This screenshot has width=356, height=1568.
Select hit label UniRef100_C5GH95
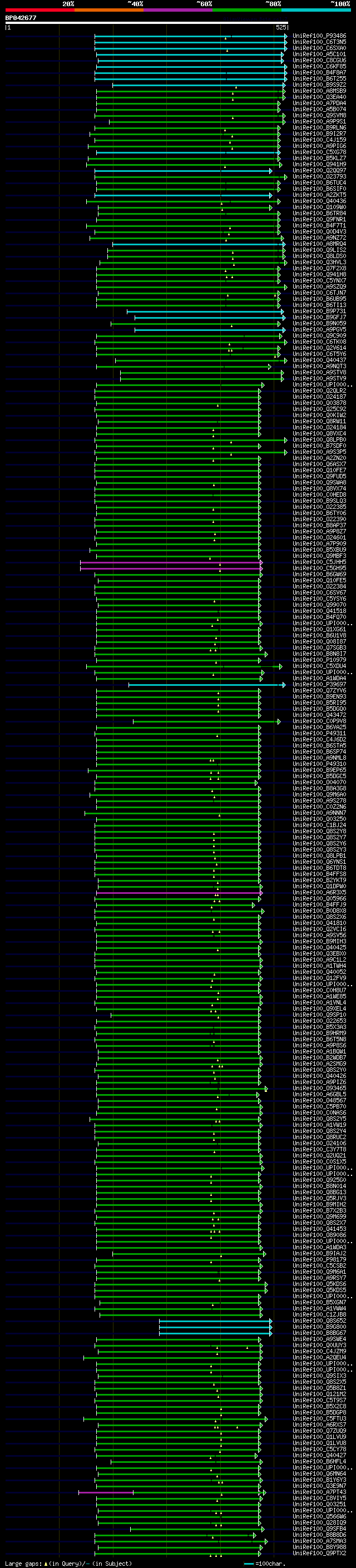point(319,568)
